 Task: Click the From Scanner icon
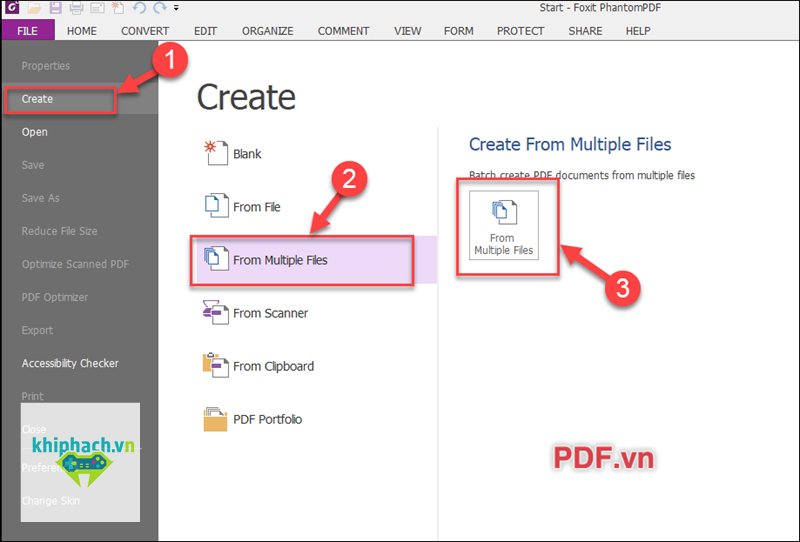pyautogui.click(x=215, y=312)
